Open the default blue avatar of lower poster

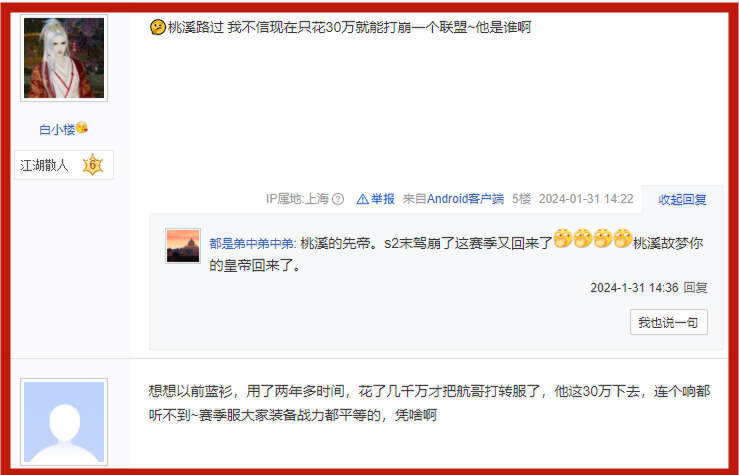pyautogui.click(x=64, y=422)
